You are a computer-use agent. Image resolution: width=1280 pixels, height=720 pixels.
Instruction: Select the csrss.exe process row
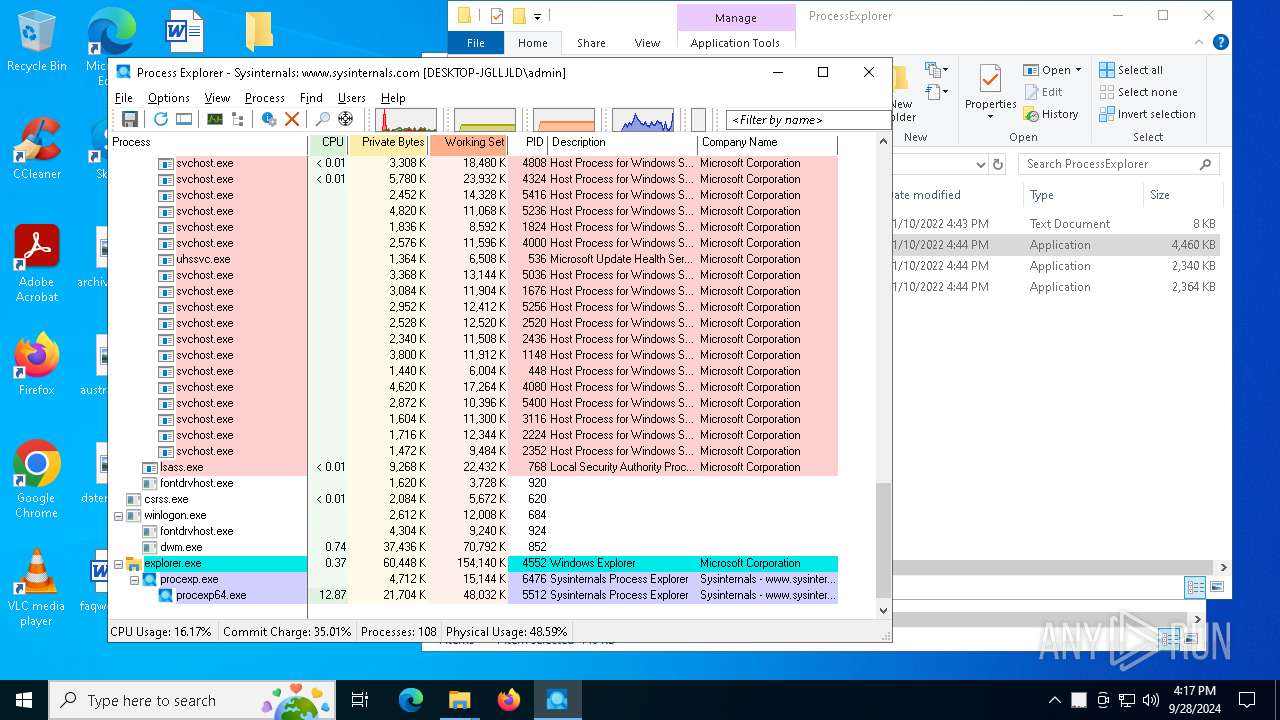(x=473, y=499)
